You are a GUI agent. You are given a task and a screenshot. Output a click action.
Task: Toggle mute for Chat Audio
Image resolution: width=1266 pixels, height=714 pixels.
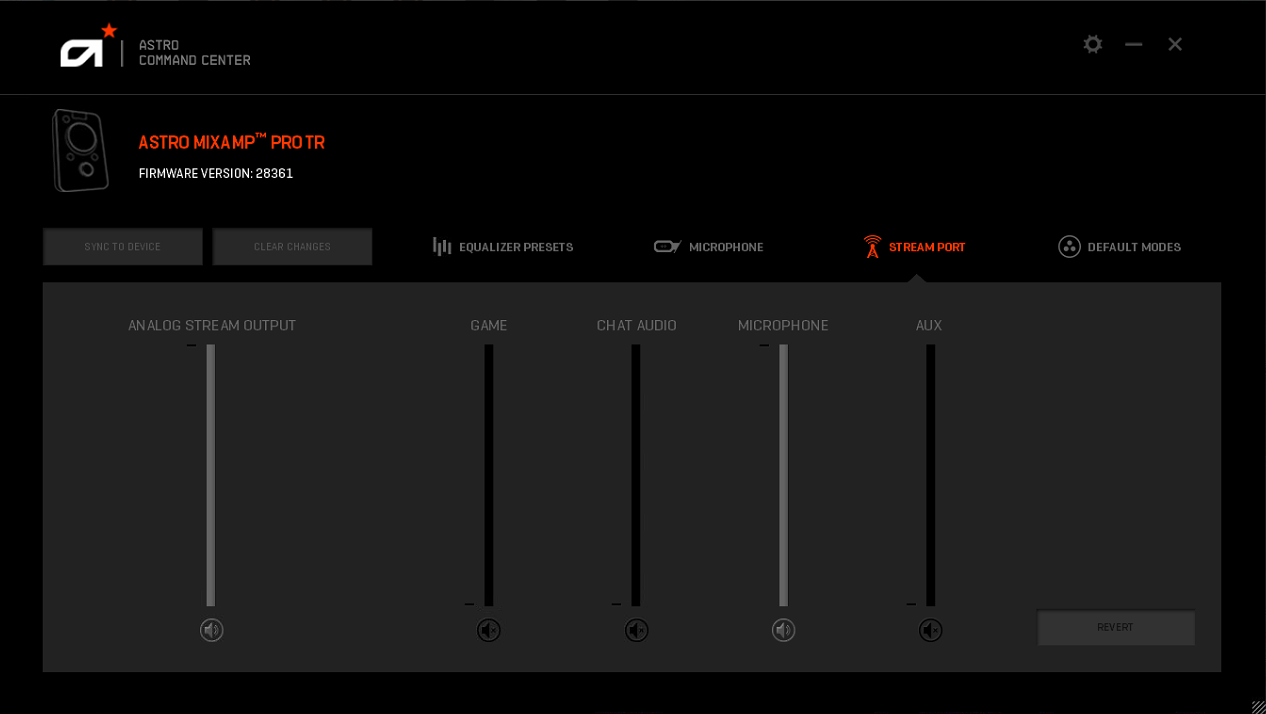tap(637, 630)
